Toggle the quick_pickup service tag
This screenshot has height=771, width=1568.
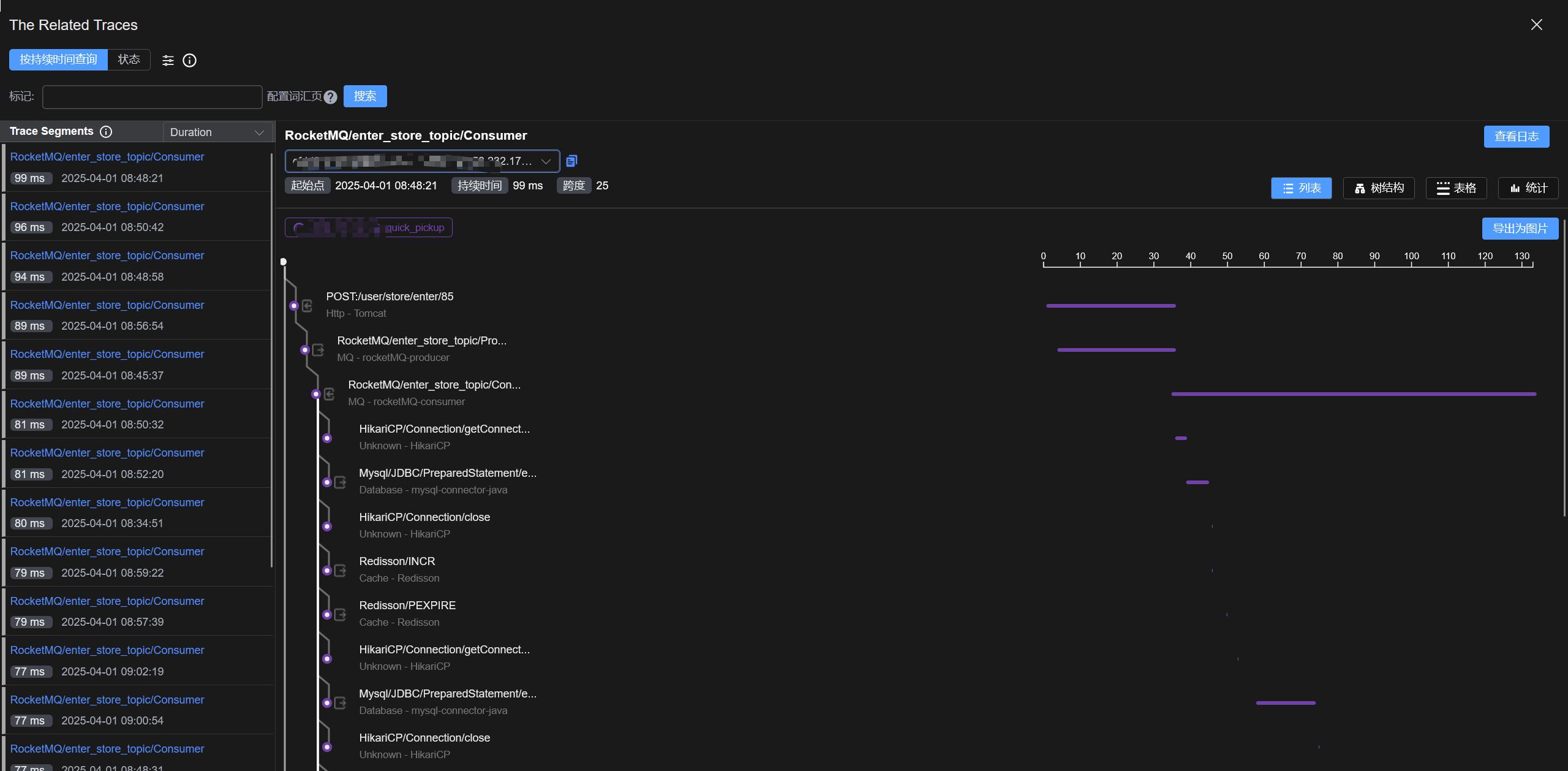(369, 227)
